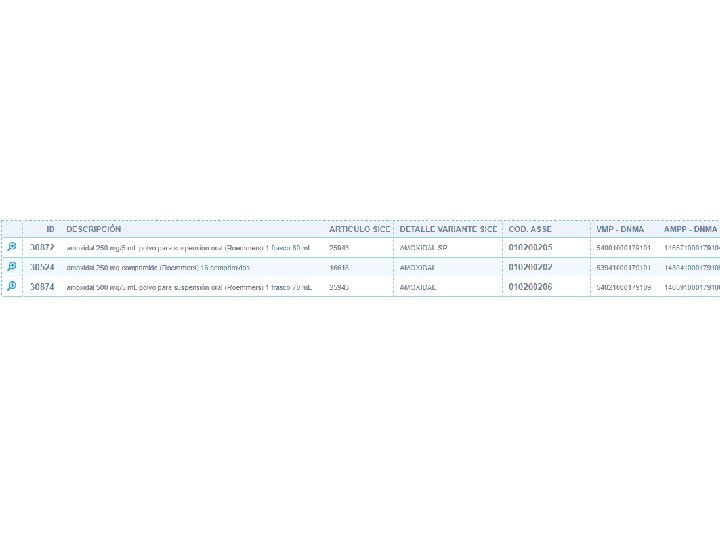Sort by AMPP - DNMA column header
720x540 pixels.
coord(690,229)
